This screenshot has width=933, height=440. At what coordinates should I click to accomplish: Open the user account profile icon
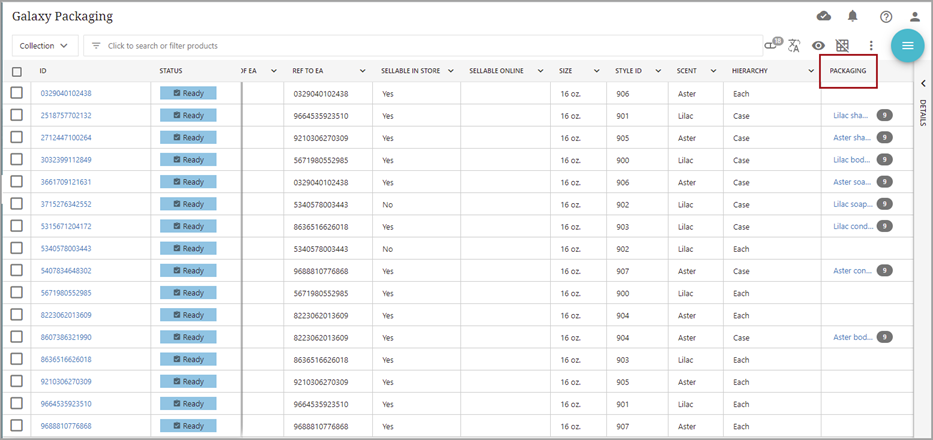pyautogui.click(x=914, y=16)
